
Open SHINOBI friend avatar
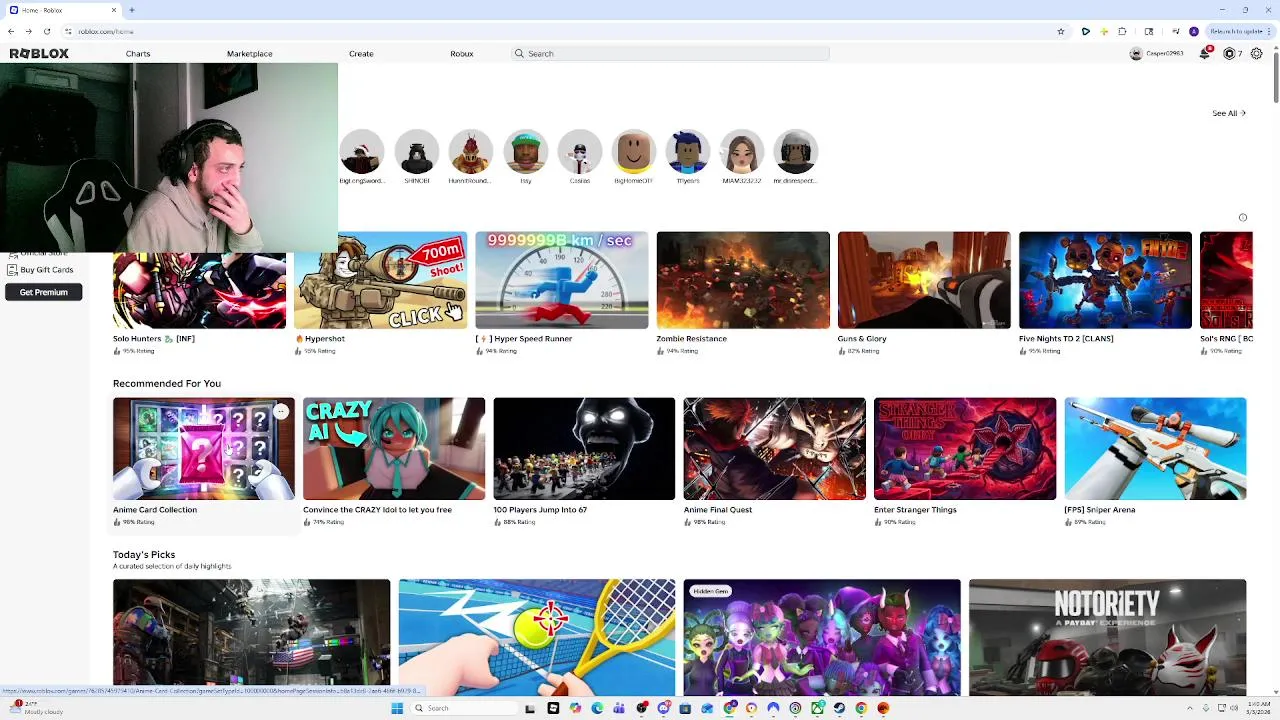[x=416, y=152]
